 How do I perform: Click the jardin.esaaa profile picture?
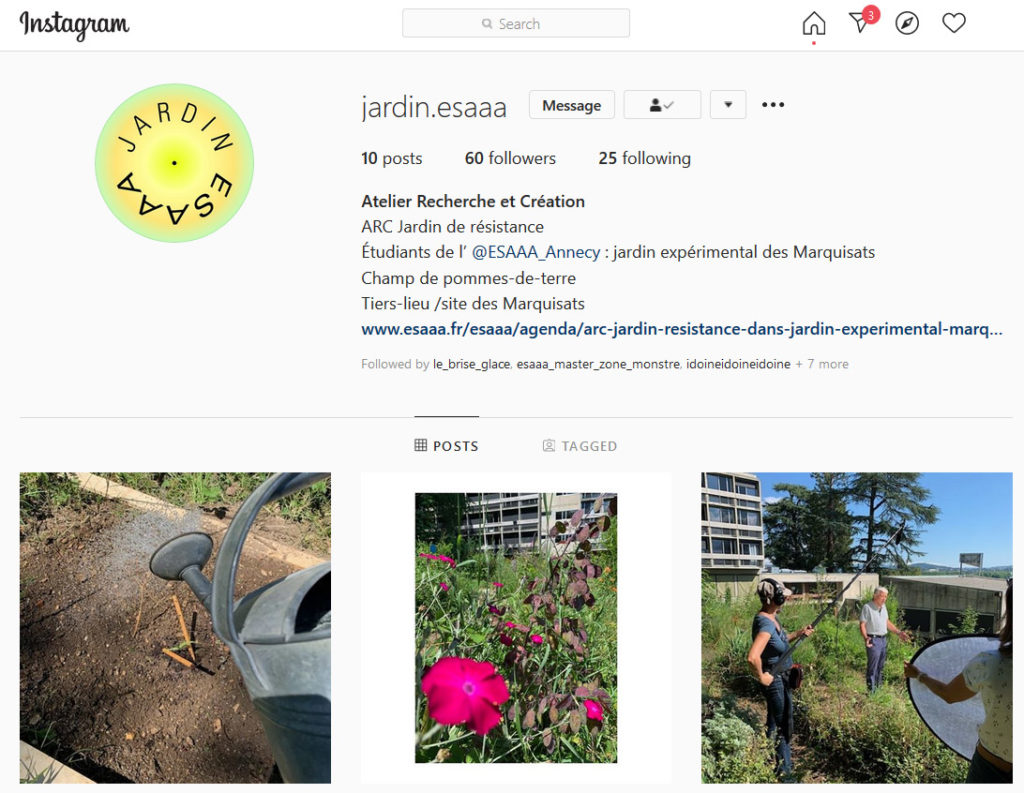point(174,163)
